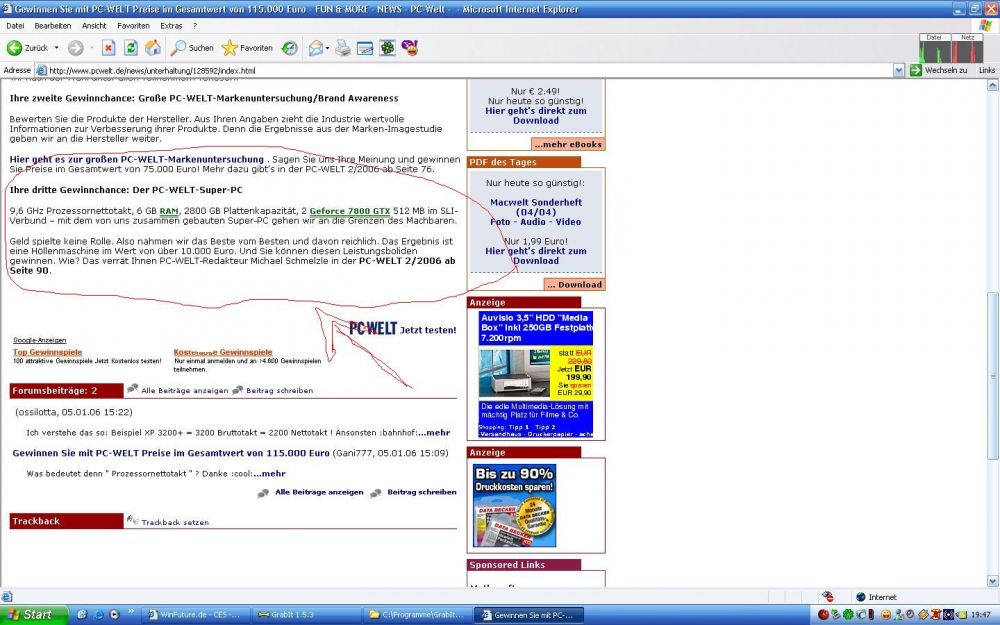The height and width of the screenshot is (625, 1000).
Task: Switch to WinFuture.de taskbar window
Action: click(195, 615)
